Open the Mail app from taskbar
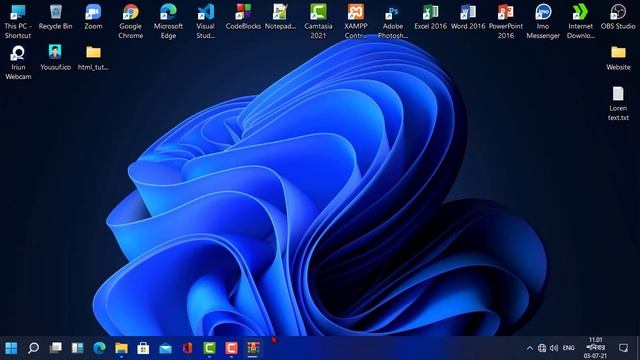 pos(165,348)
